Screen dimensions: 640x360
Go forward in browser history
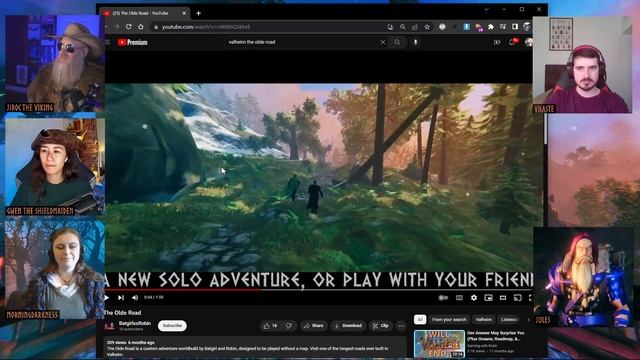tap(117, 27)
